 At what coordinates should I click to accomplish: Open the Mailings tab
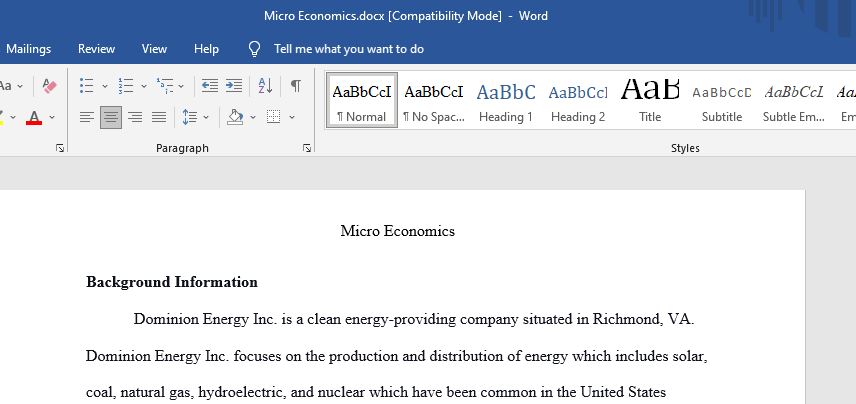(28, 49)
